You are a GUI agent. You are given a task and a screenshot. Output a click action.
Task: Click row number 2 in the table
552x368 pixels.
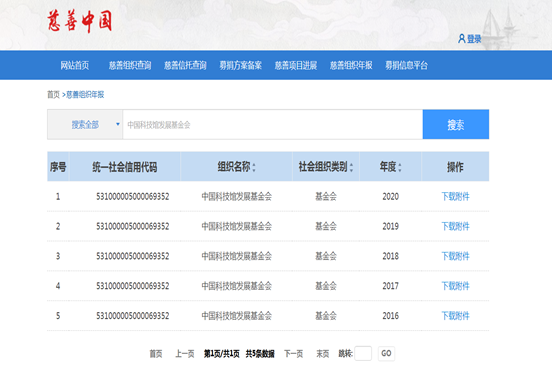tap(58, 226)
